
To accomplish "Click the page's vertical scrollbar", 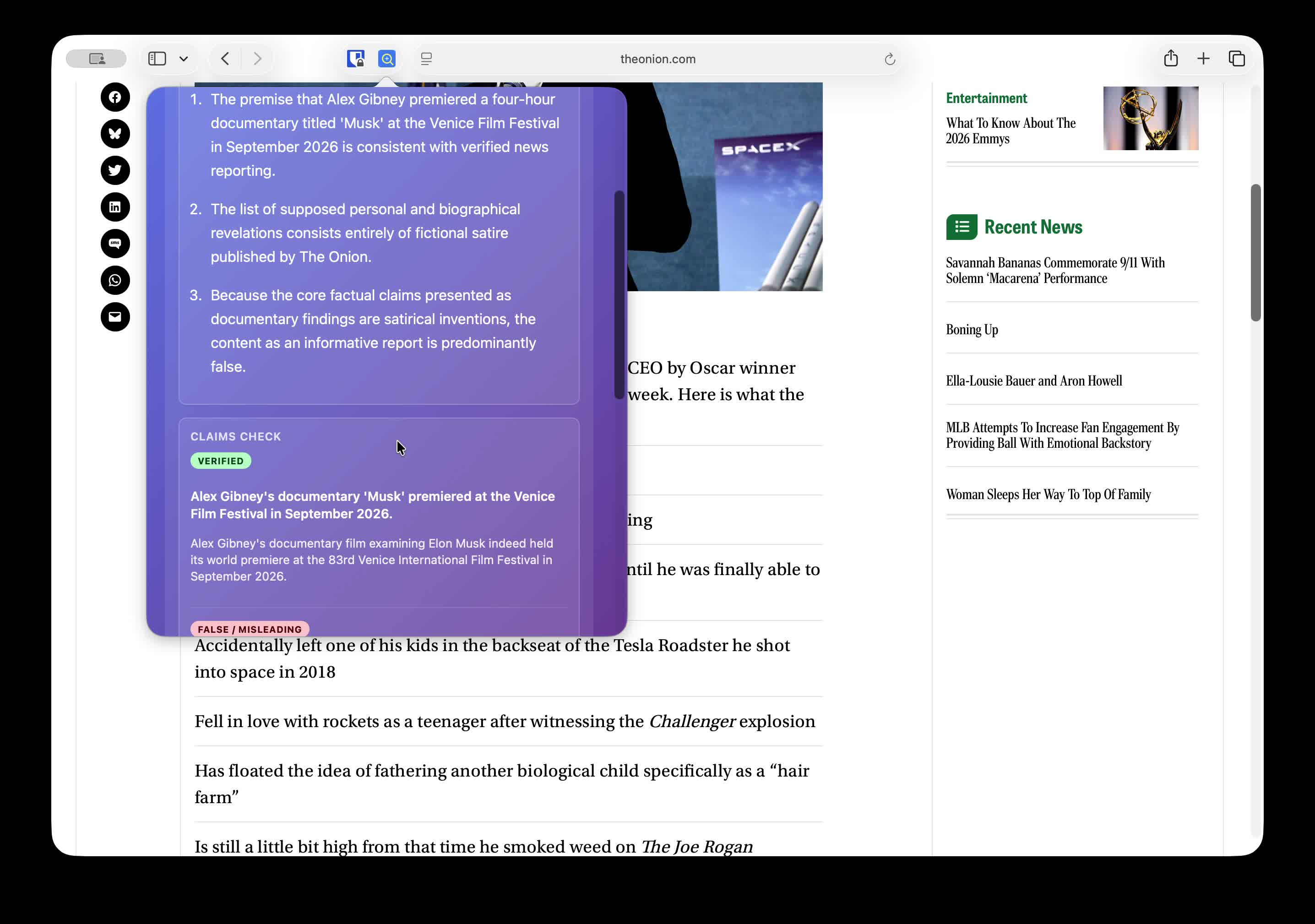I will pyautogui.click(x=1255, y=253).
